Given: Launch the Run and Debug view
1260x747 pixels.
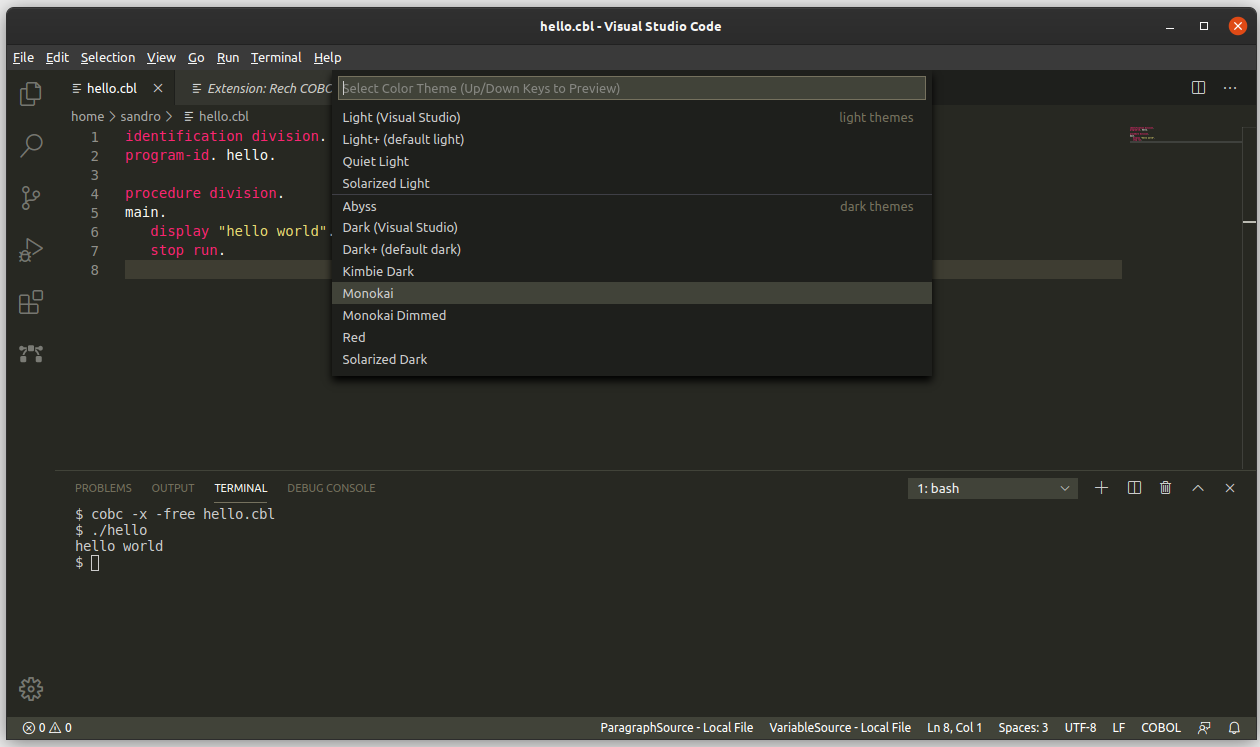Looking at the screenshot, I should tap(30, 250).
